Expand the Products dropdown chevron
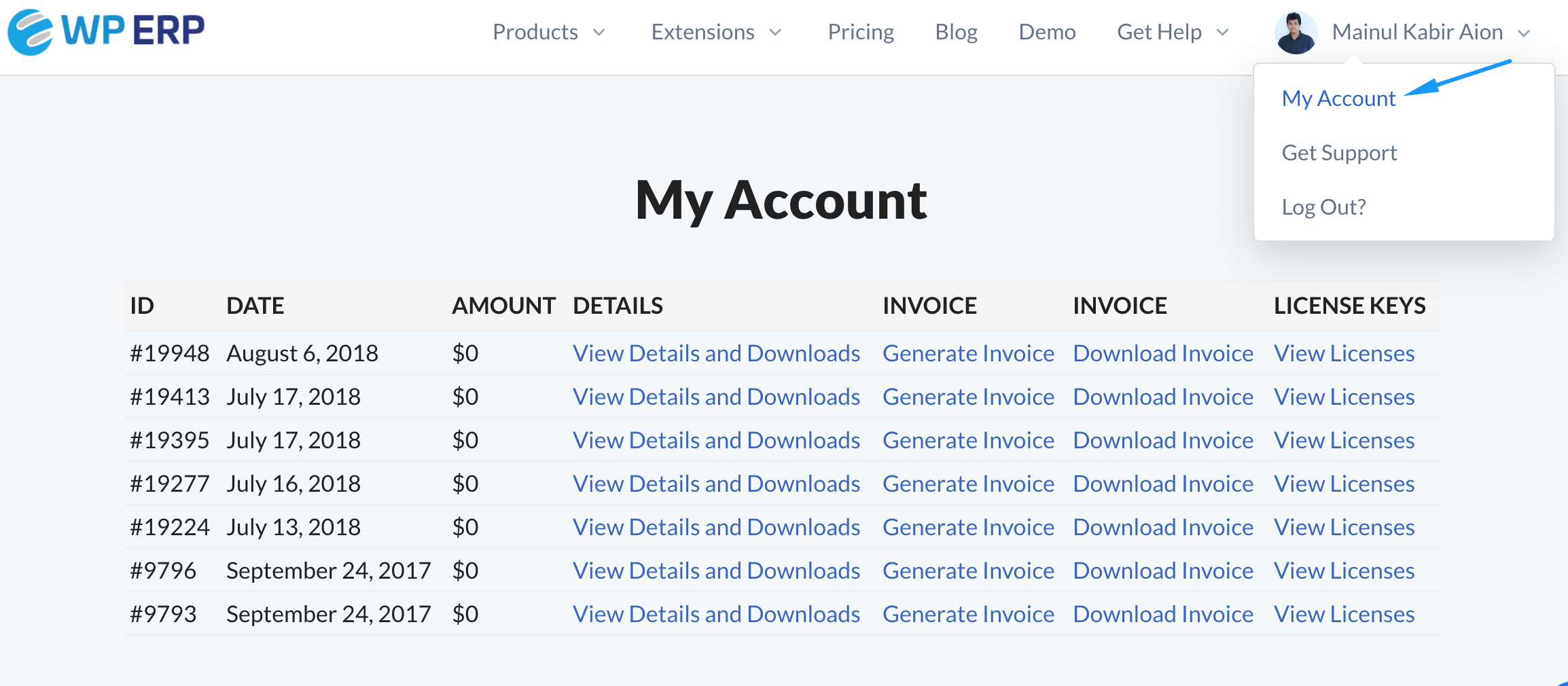 pyautogui.click(x=599, y=33)
